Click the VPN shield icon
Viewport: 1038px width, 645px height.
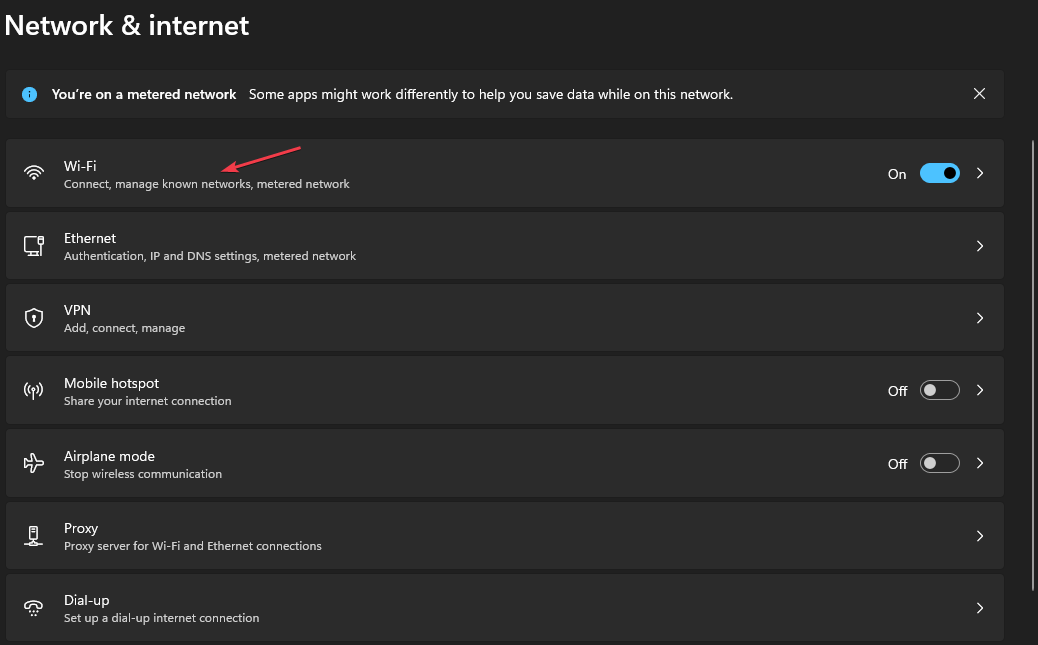[x=34, y=318]
